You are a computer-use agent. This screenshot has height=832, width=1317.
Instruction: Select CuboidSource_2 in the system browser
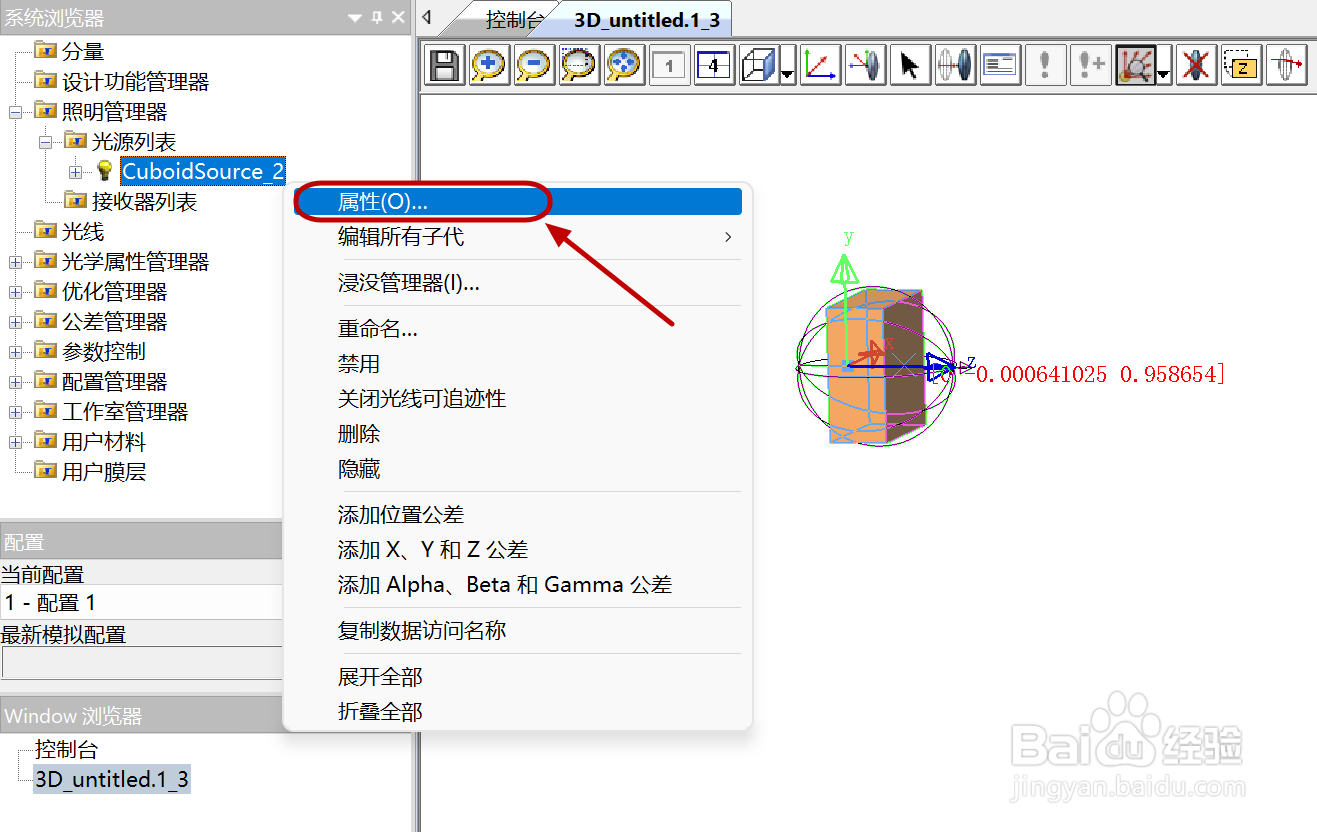click(202, 170)
